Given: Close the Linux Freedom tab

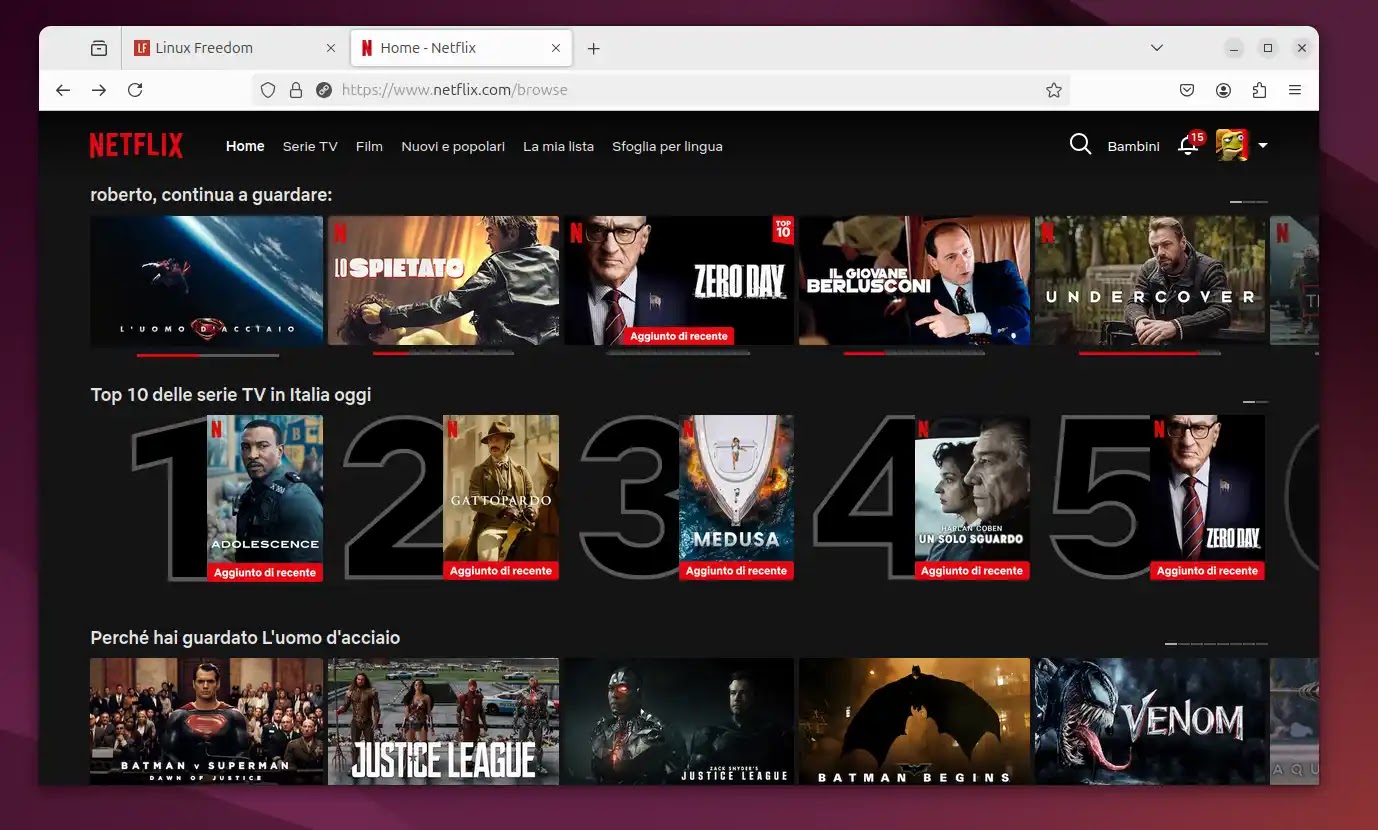Looking at the screenshot, I should (331, 48).
